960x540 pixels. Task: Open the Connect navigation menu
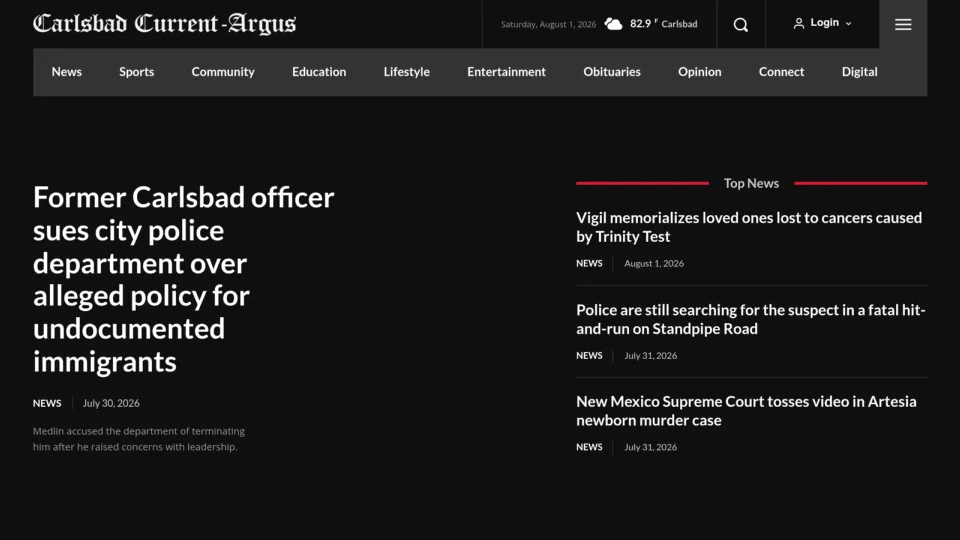coord(781,72)
